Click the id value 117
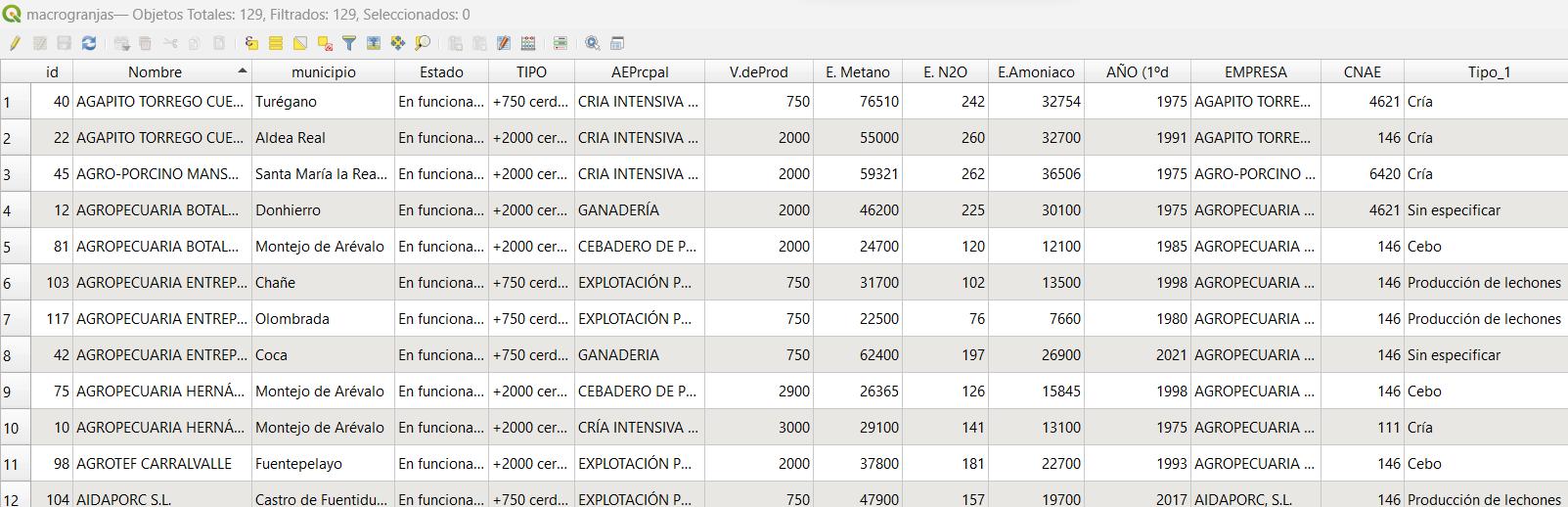 pyautogui.click(x=52, y=319)
